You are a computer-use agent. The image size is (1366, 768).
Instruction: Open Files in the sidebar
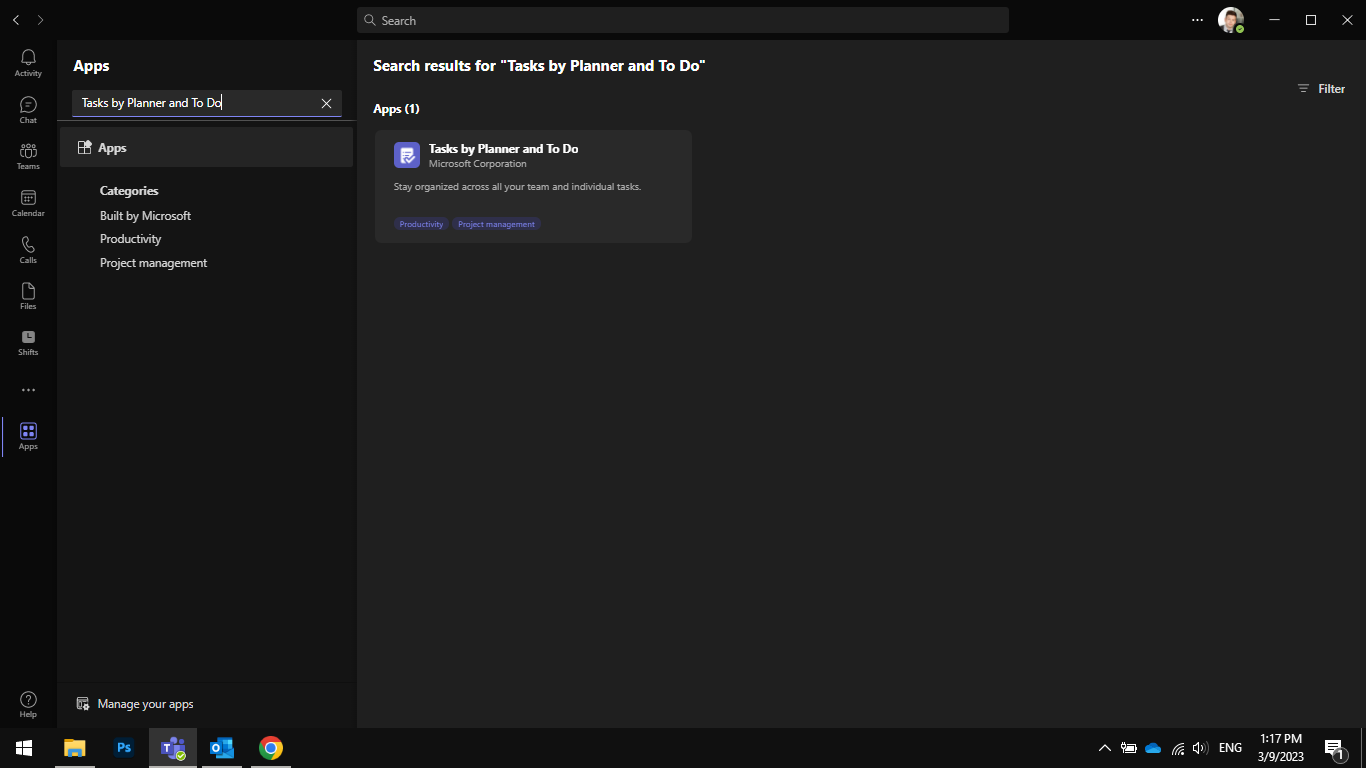pyautogui.click(x=28, y=296)
